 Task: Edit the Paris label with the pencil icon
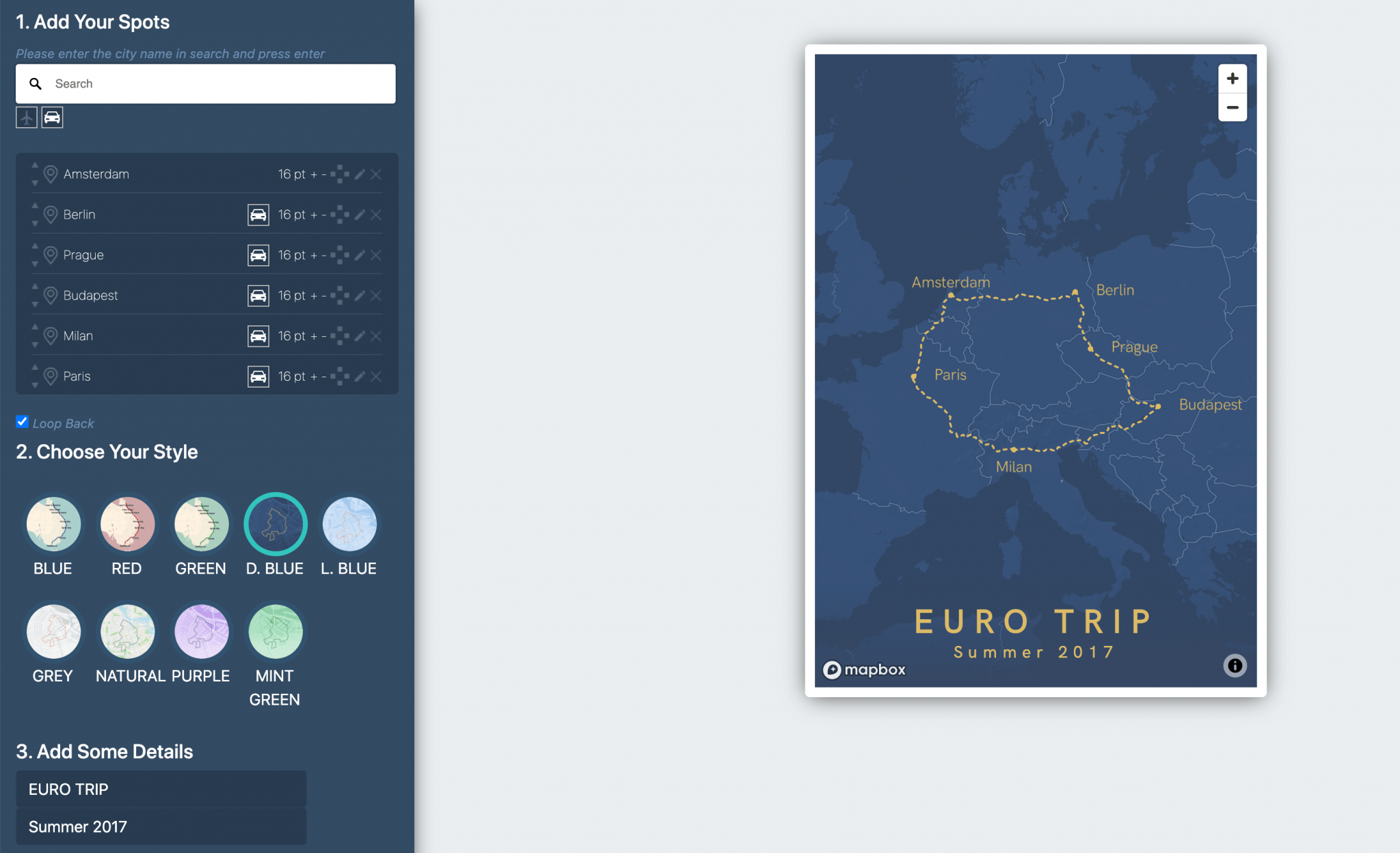360,376
